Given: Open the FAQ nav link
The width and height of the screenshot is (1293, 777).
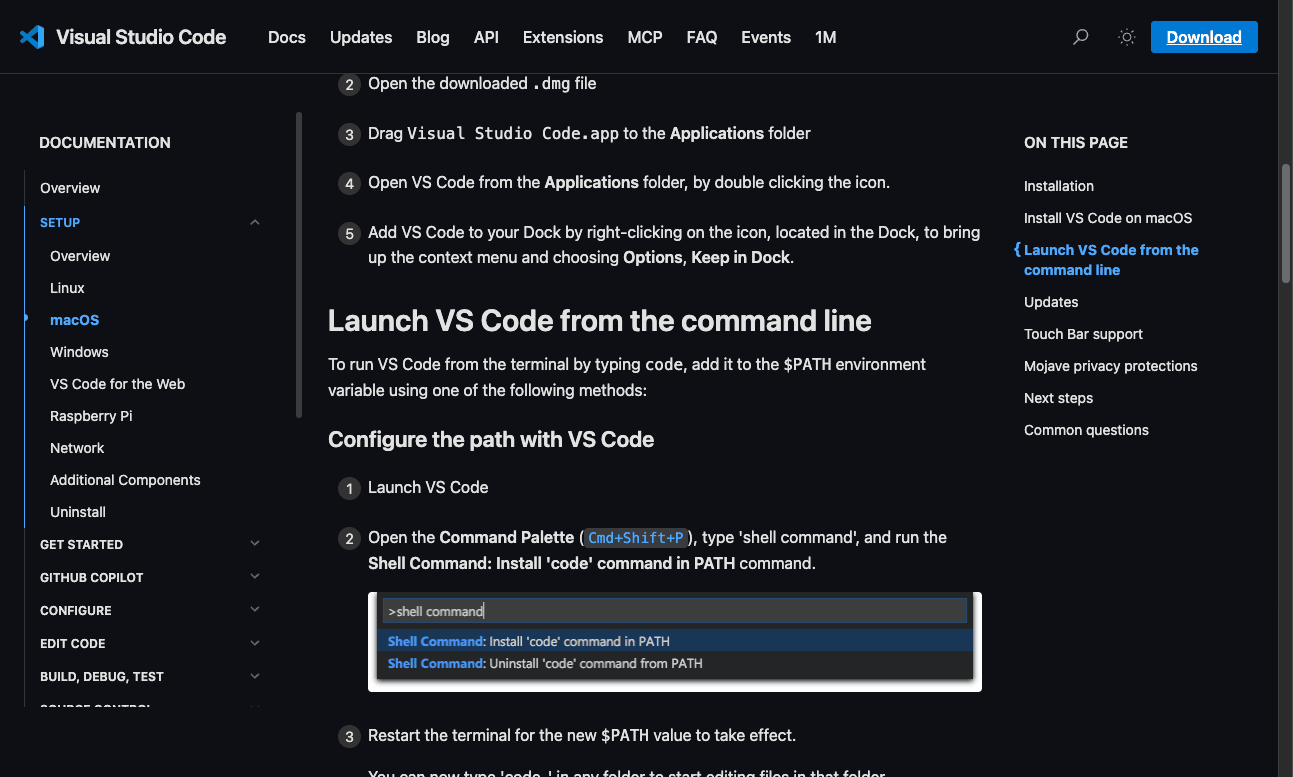Looking at the screenshot, I should [702, 37].
